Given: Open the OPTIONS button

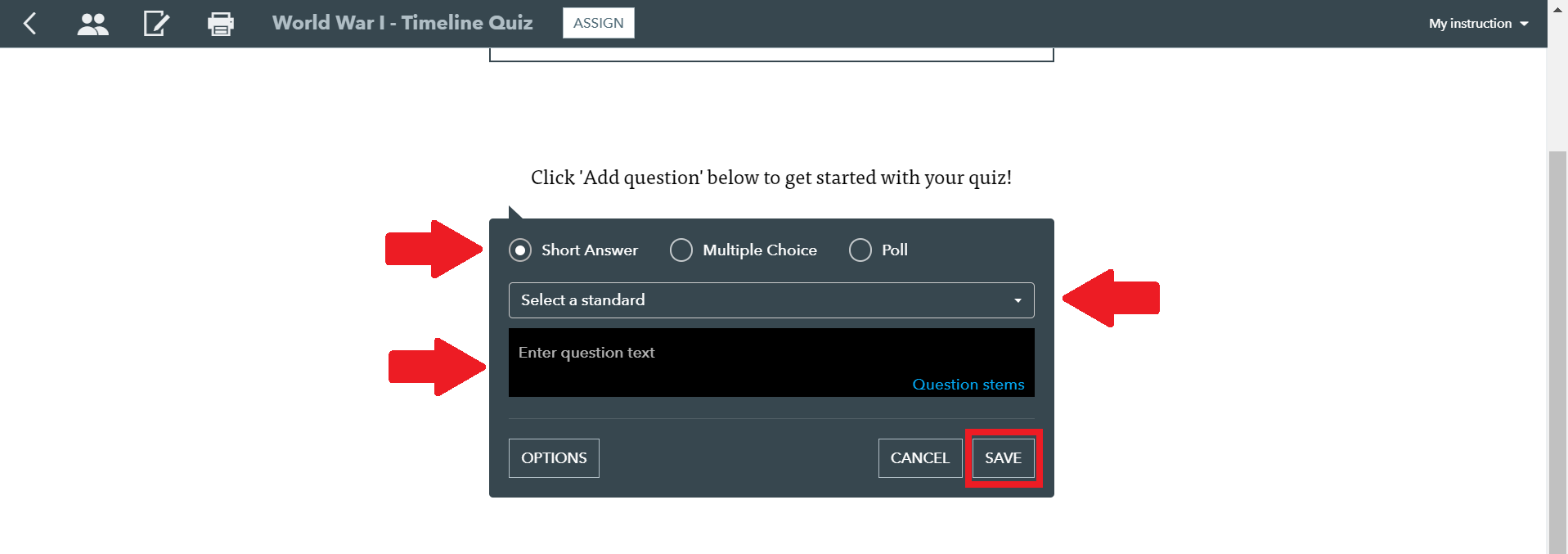Looking at the screenshot, I should click(x=554, y=458).
